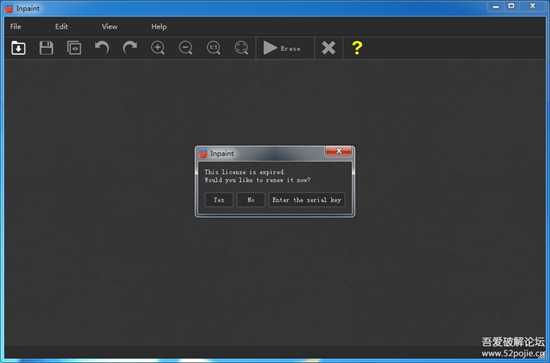Zoom out using the minus magnifier icon
This screenshot has height=363, width=550.
pos(186,48)
